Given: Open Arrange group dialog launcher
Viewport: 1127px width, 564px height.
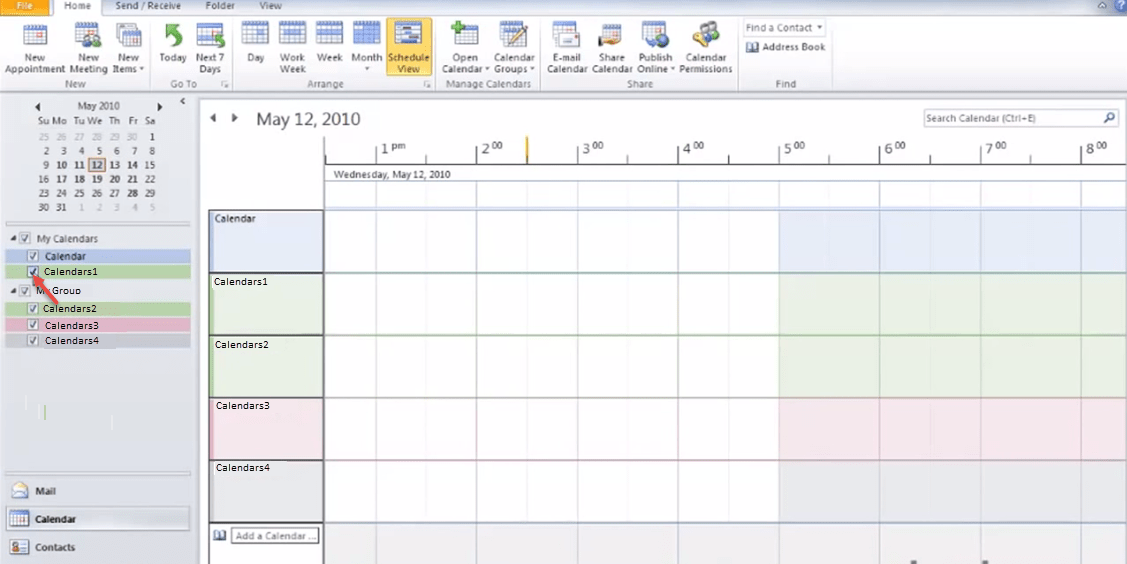Looking at the screenshot, I should point(427,85).
